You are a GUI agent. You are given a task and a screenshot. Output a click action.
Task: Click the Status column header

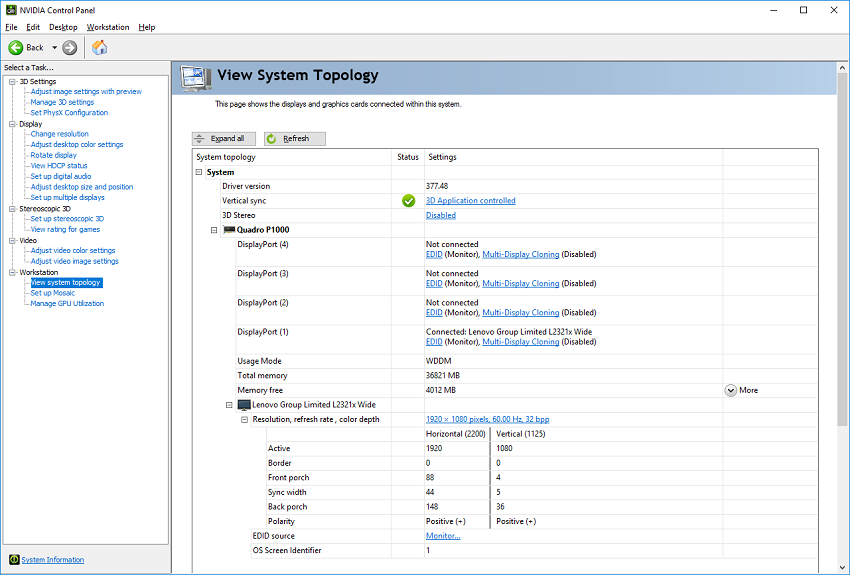pos(408,157)
